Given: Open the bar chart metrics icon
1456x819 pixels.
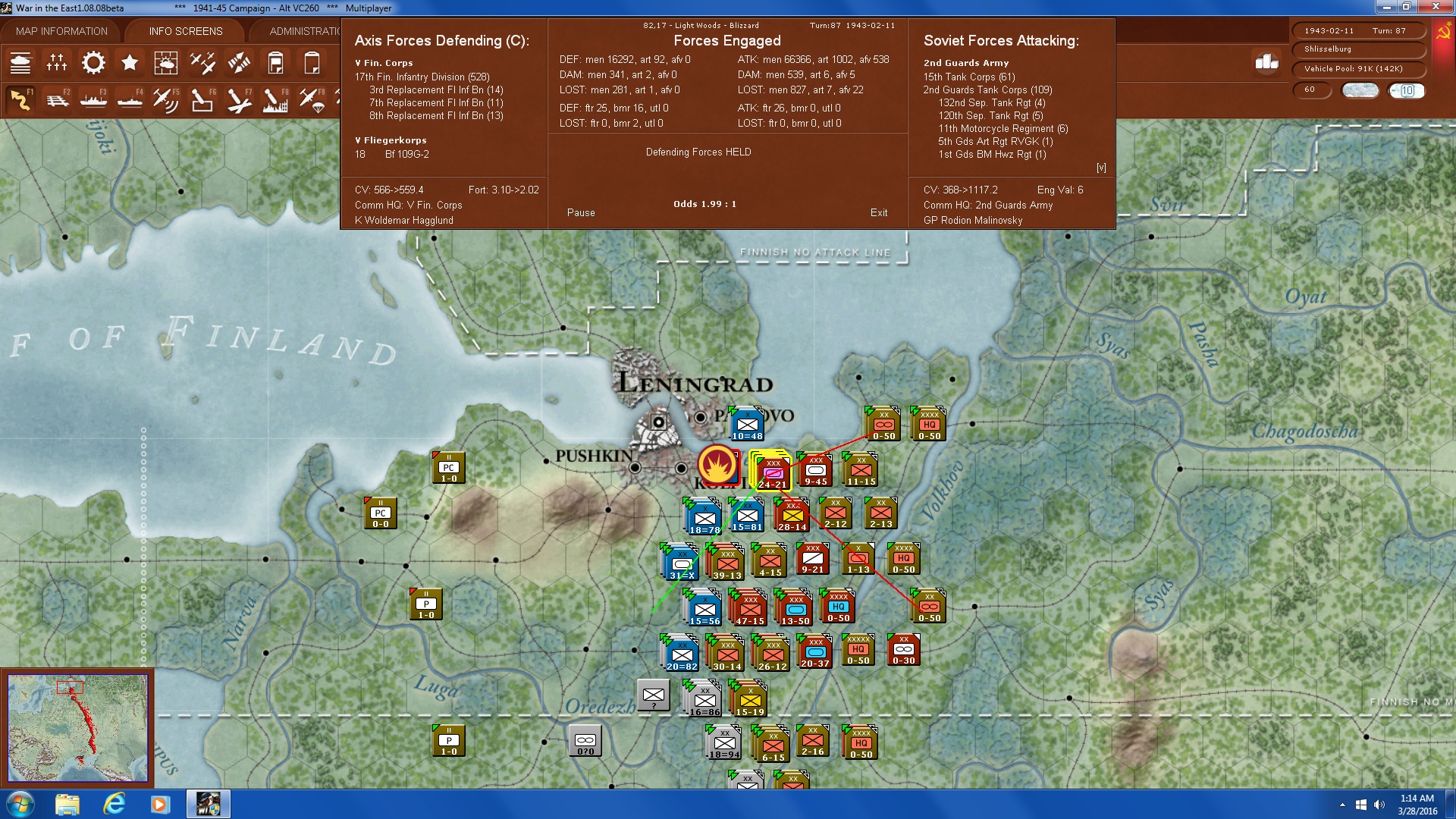Looking at the screenshot, I should pyautogui.click(x=1266, y=62).
